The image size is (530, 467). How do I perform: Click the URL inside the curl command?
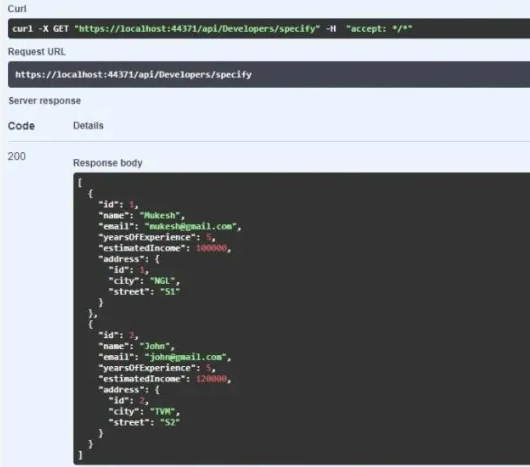197,29
